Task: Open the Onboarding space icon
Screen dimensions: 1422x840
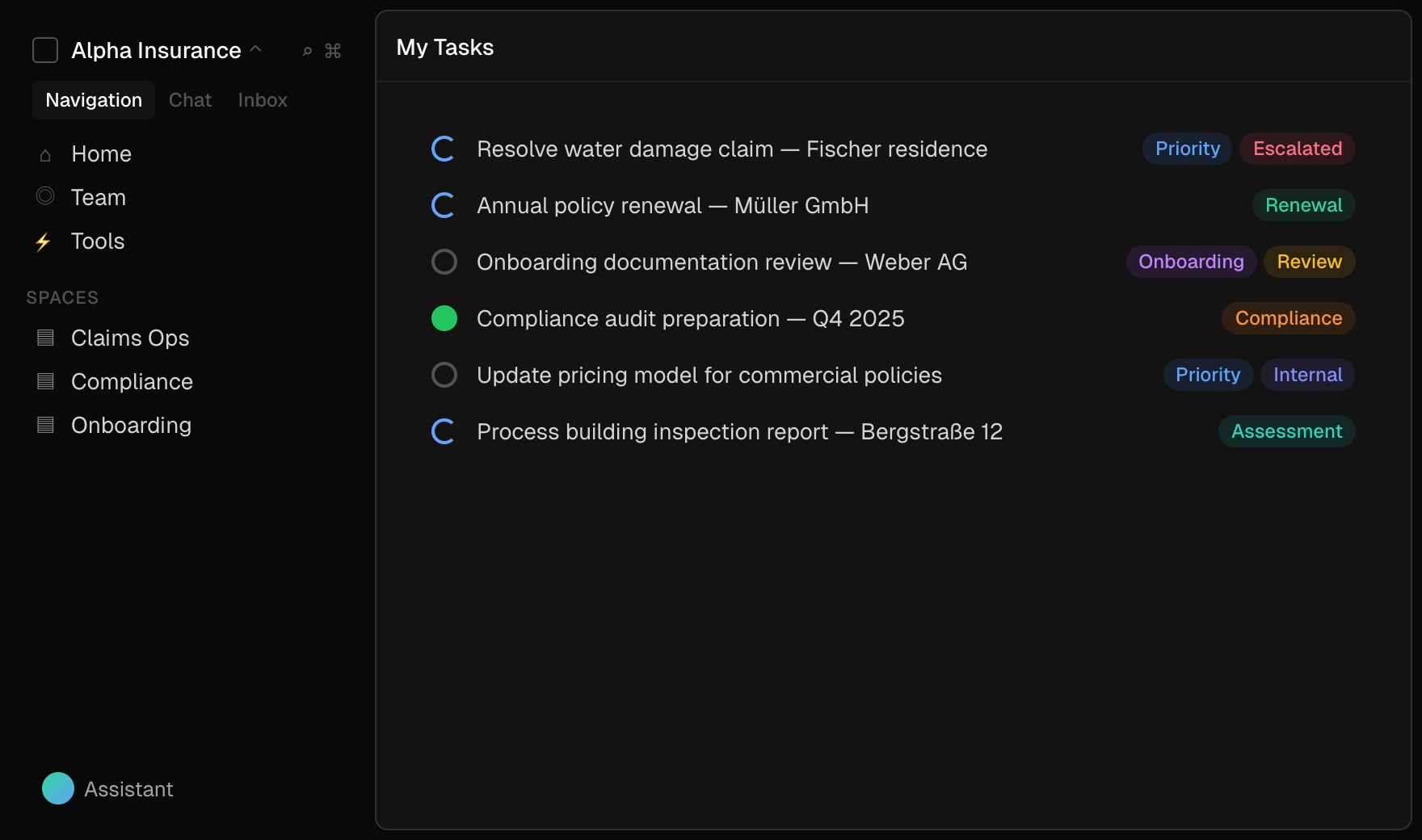Action: [45, 424]
